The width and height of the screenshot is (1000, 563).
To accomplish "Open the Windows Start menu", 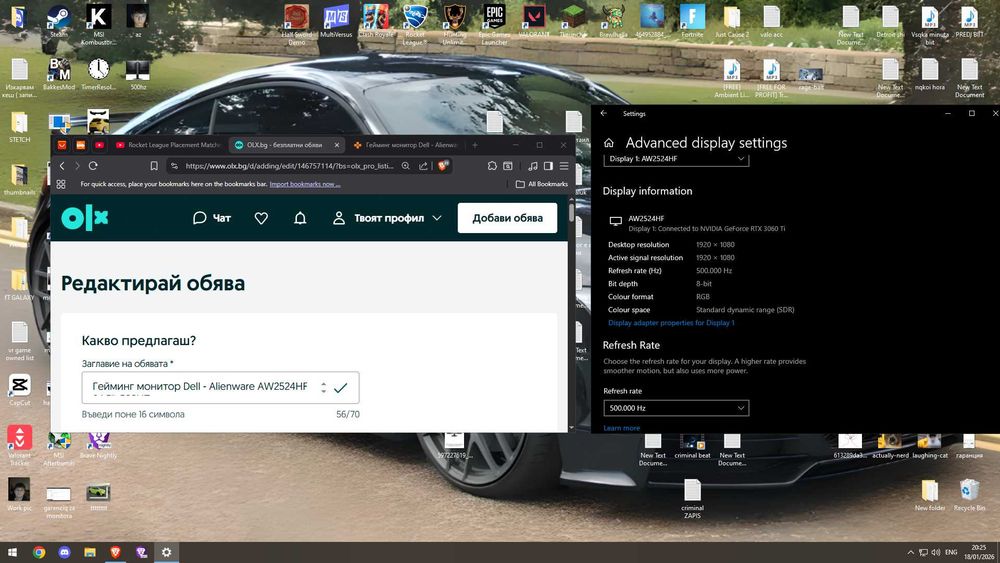I will point(12,552).
